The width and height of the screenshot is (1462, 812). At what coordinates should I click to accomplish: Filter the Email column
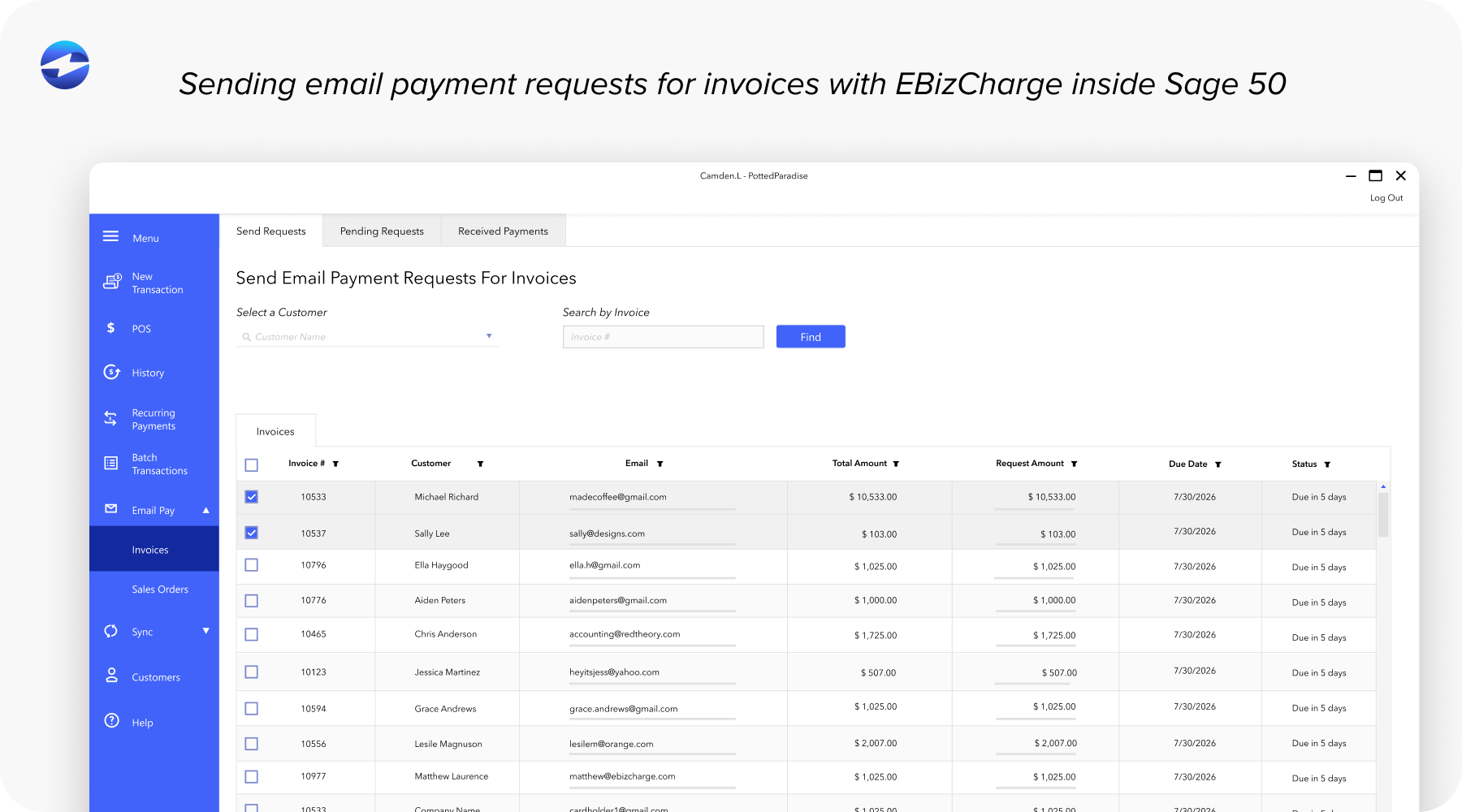click(660, 464)
